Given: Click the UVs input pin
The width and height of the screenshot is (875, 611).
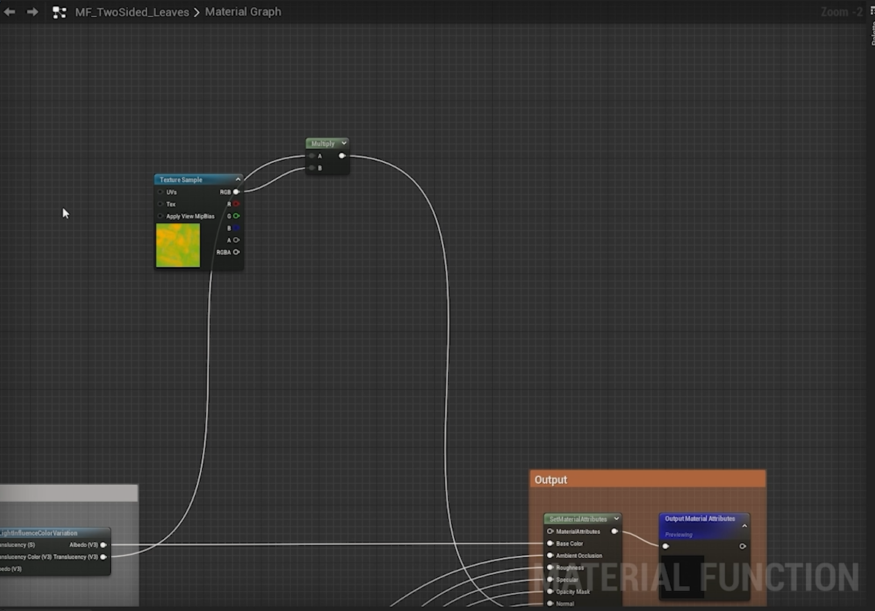Looking at the screenshot, I should coord(161,192).
